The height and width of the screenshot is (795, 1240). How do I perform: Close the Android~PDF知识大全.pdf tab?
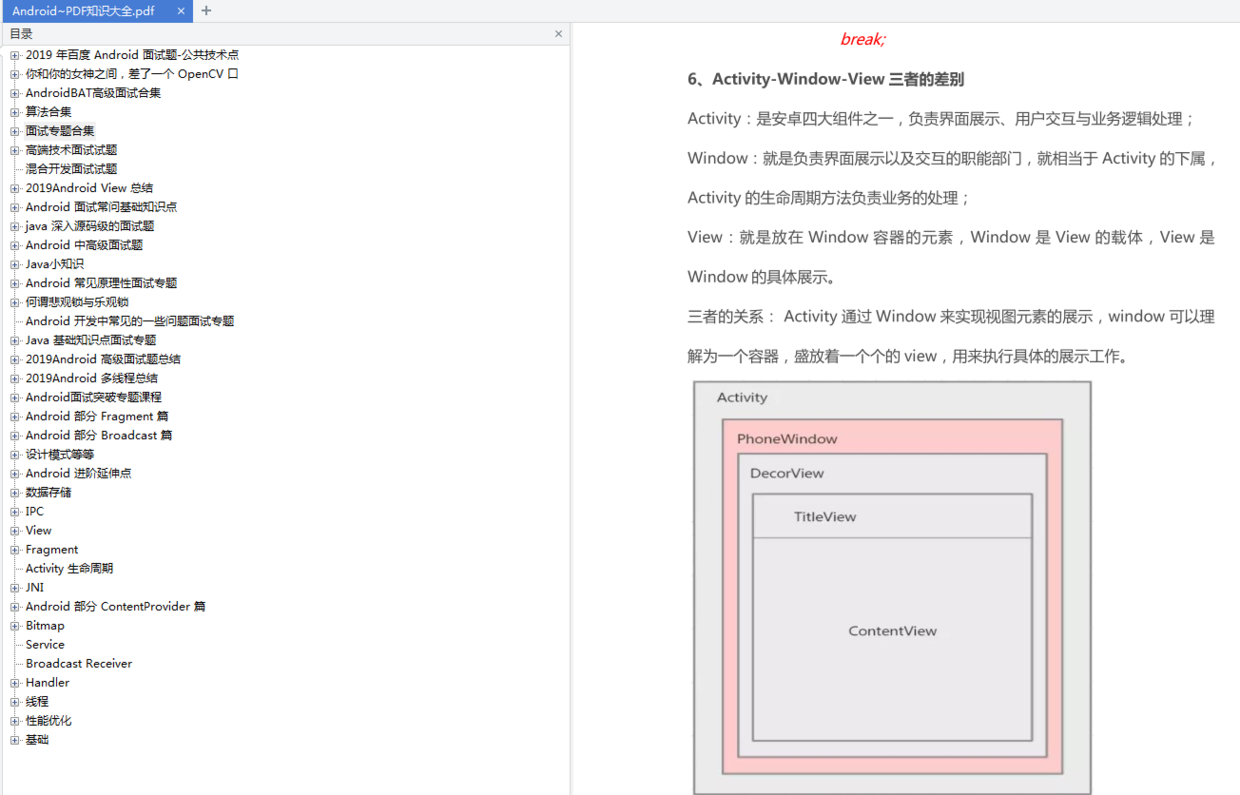[x=181, y=11]
